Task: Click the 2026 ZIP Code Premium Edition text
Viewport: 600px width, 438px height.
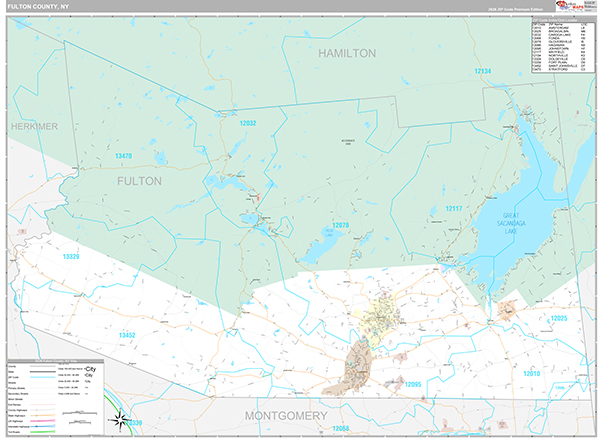Action: click(515, 9)
